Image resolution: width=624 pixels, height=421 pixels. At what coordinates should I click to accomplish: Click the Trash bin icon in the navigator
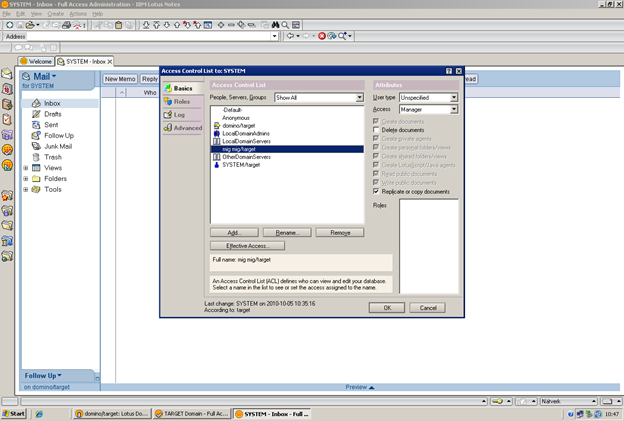pyautogui.click(x=36, y=157)
